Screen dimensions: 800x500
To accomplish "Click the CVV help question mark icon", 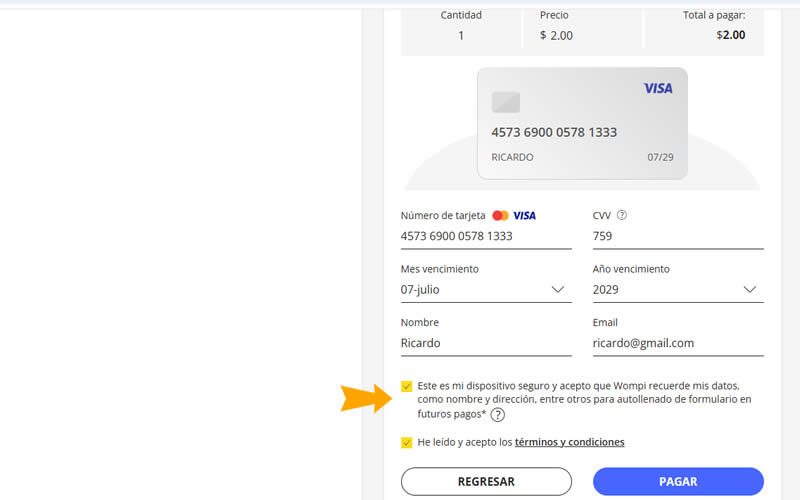I will point(622,215).
